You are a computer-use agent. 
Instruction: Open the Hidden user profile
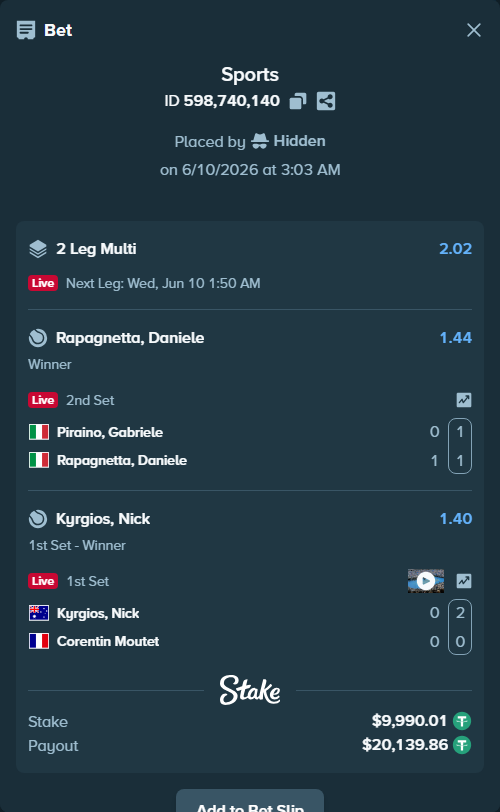pyautogui.click(x=288, y=141)
